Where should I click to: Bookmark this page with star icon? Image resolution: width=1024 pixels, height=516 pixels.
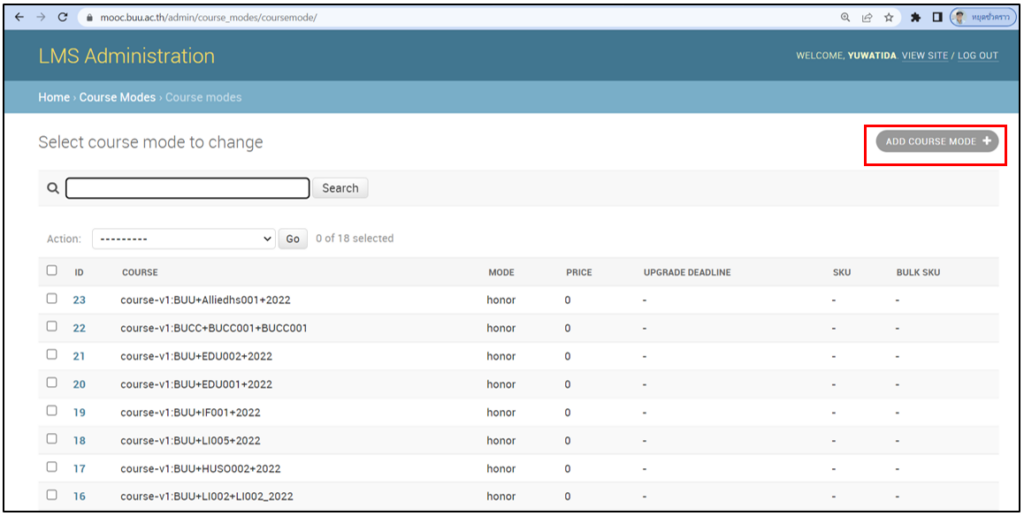pyautogui.click(x=888, y=17)
